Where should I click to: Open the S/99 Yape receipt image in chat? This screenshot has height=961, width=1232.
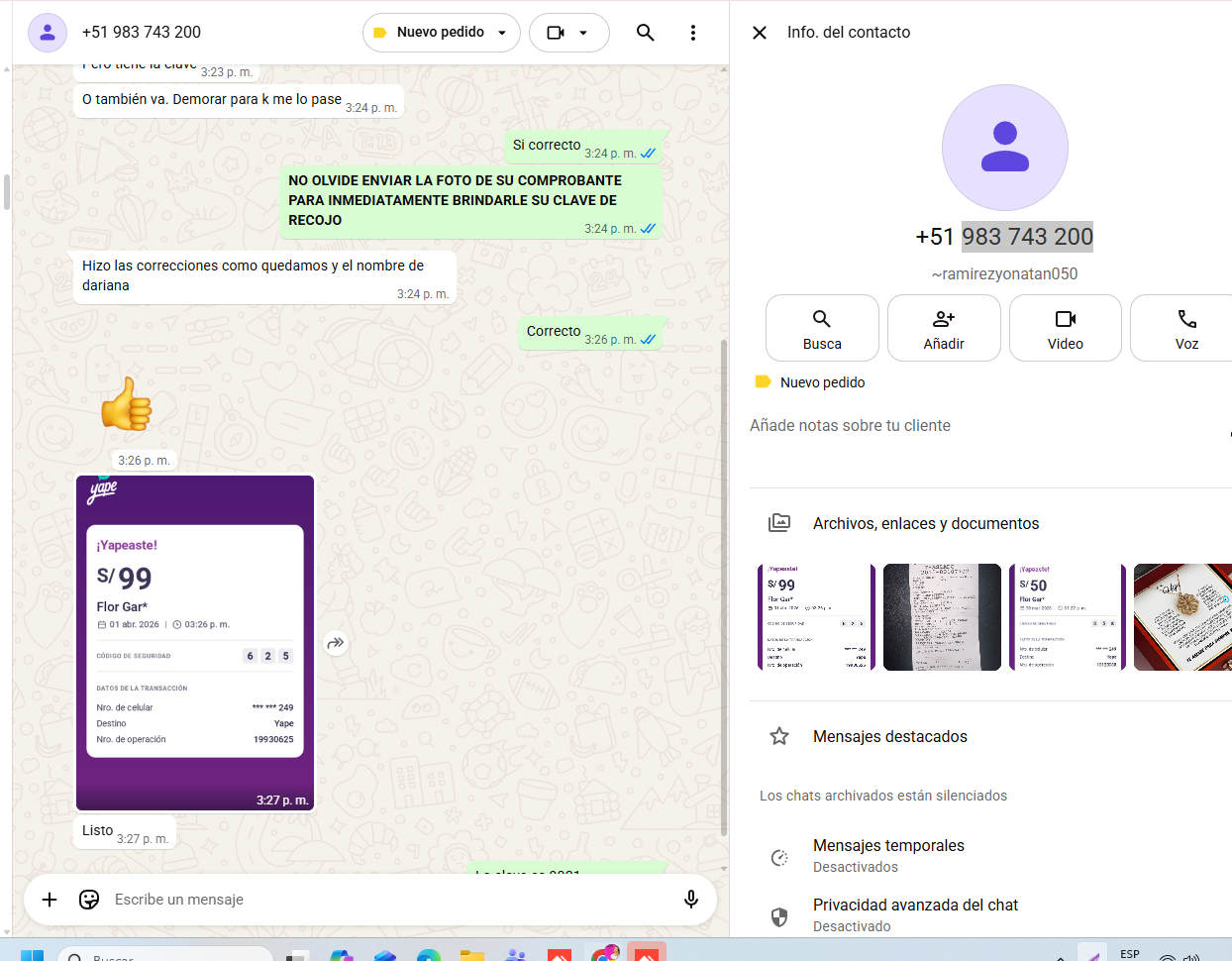click(195, 642)
